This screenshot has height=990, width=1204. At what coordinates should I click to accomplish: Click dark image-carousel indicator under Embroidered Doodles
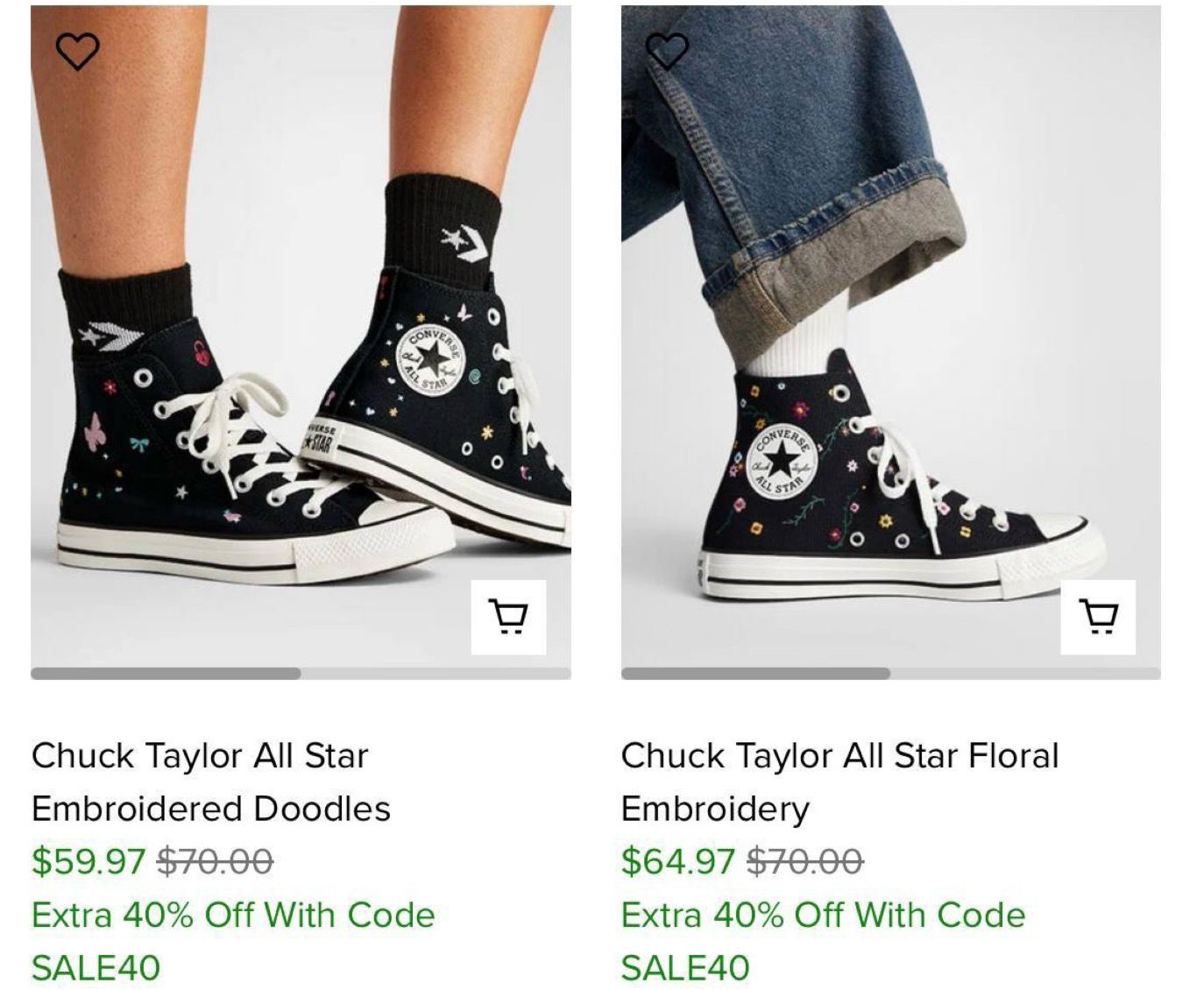point(166,674)
